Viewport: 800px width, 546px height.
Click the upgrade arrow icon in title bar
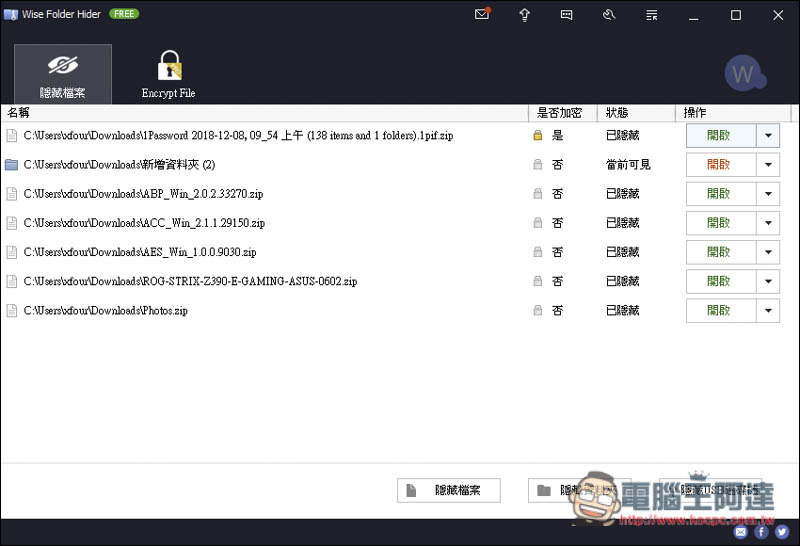[524, 15]
